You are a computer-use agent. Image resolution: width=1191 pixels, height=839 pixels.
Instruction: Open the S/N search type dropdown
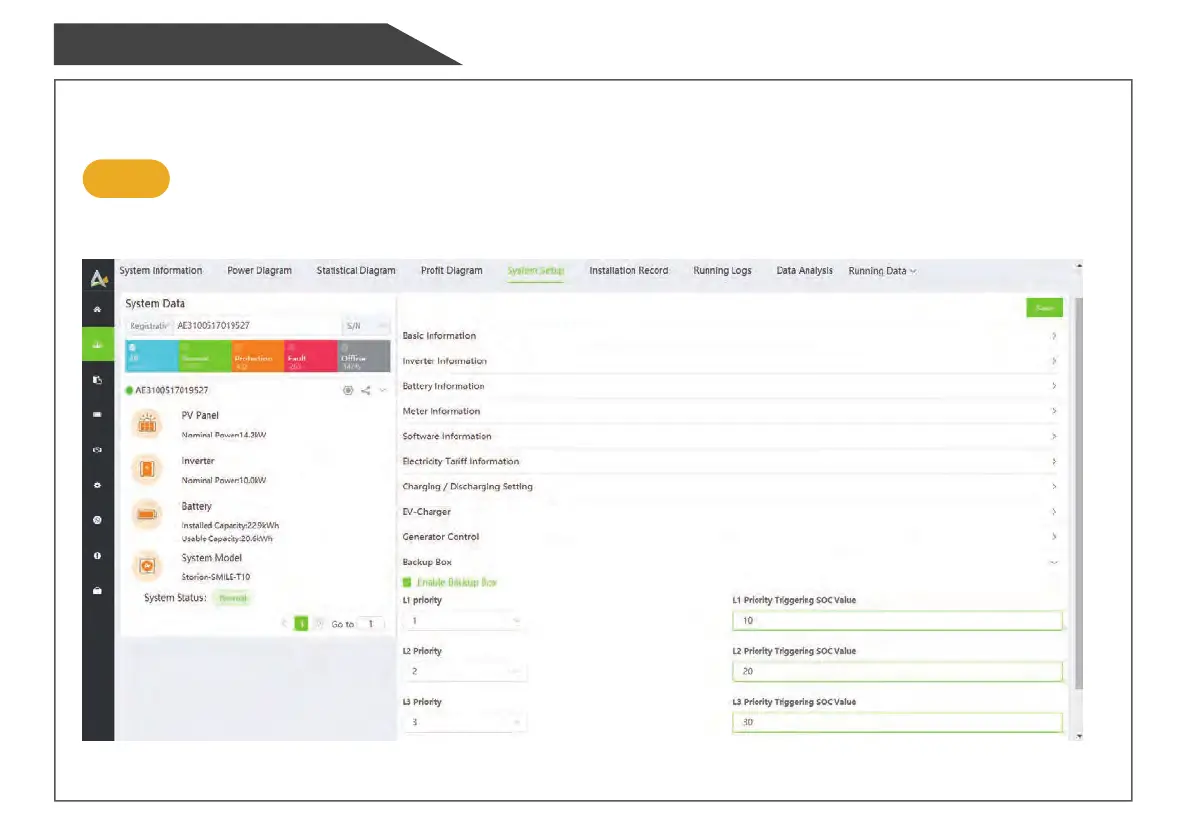point(366,326)
